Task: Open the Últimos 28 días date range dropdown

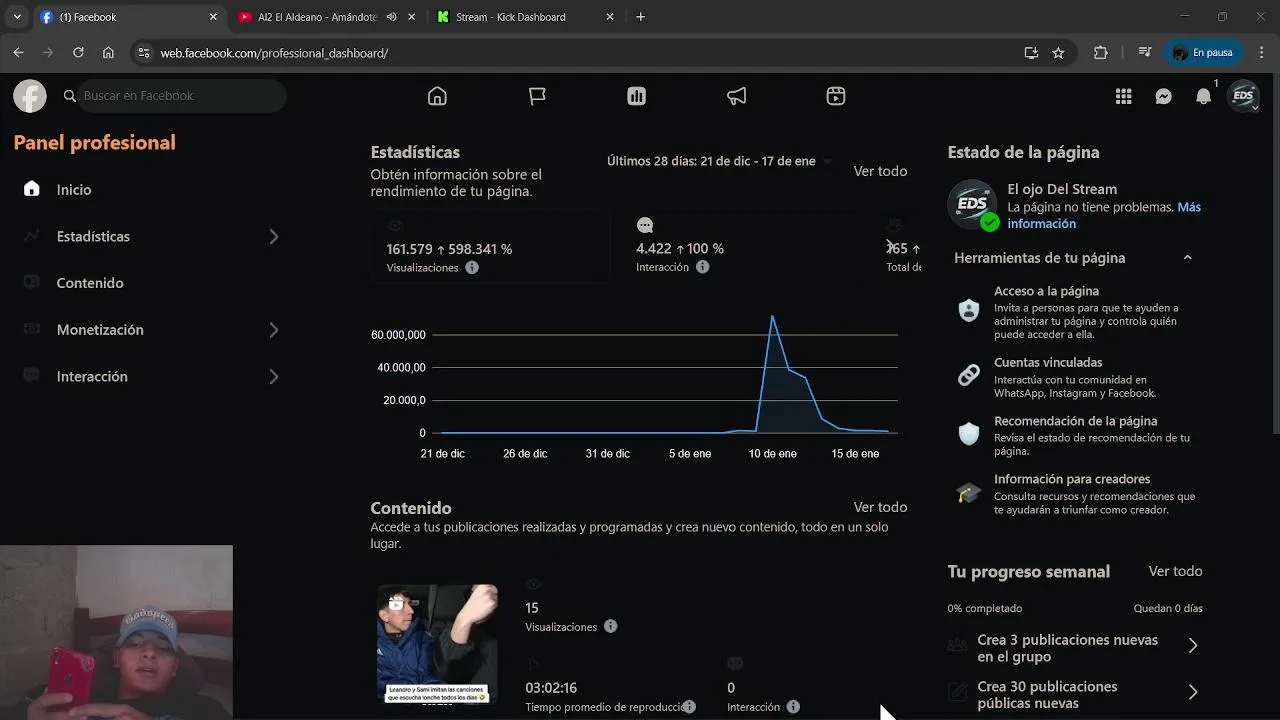Action: 720,161
